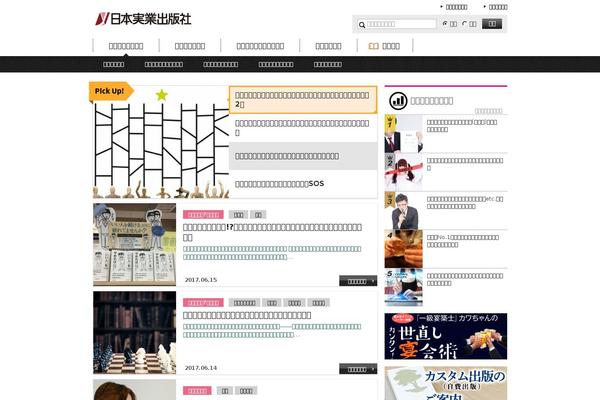Click the bar-chart ranking icon
Image resolution: width=600 pixels, height=400 pixels.
398,101
